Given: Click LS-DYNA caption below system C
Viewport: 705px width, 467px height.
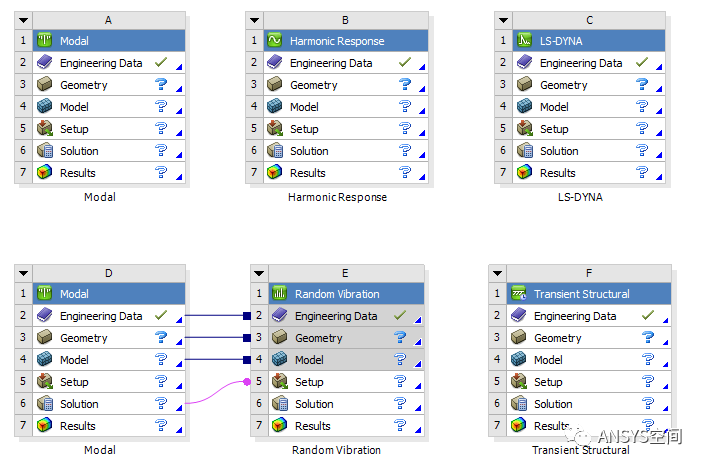Looking at the screenshot, I should point(580,197).
